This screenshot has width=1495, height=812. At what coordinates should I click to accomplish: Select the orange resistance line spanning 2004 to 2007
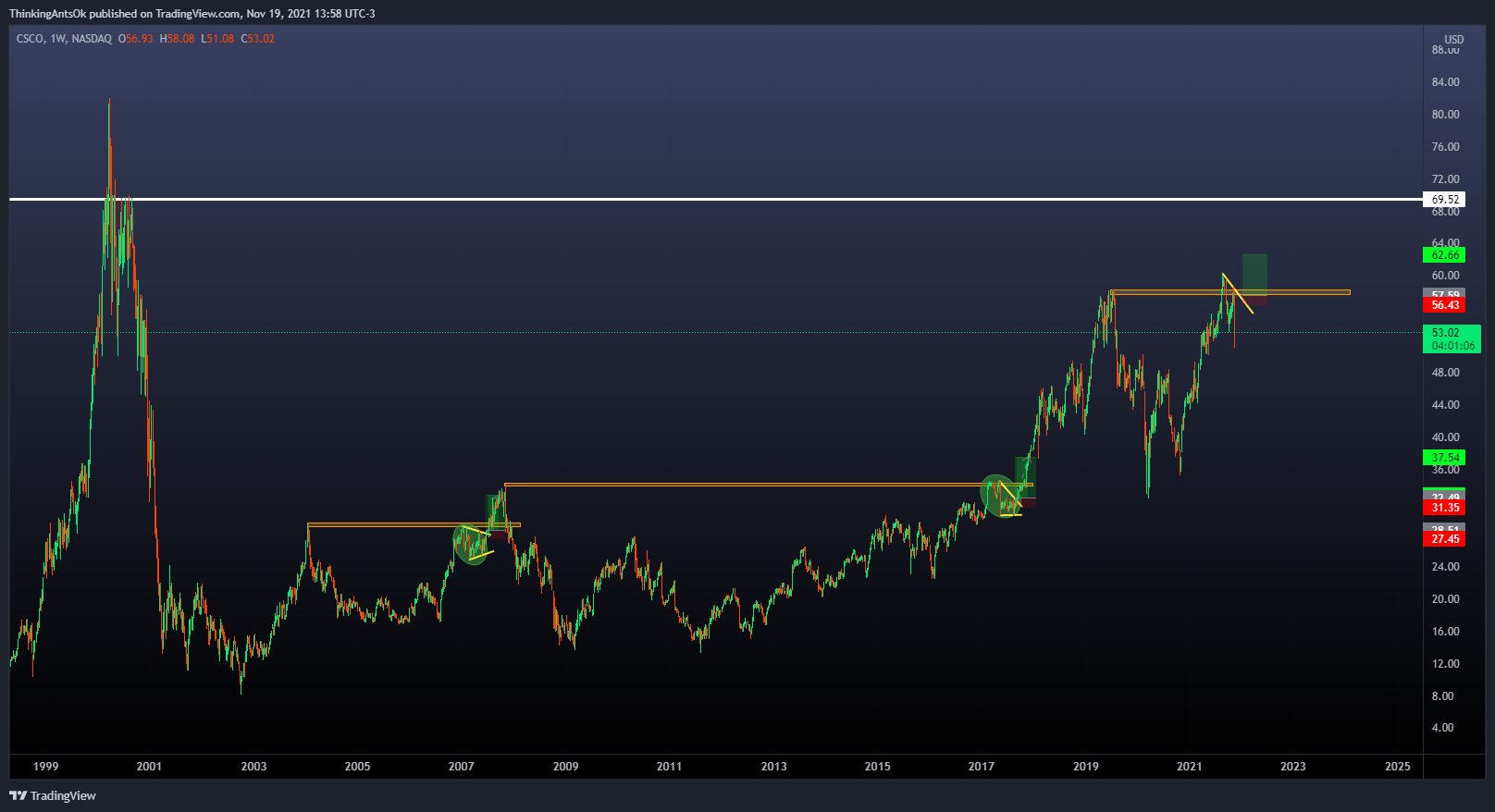click(414, 525)
